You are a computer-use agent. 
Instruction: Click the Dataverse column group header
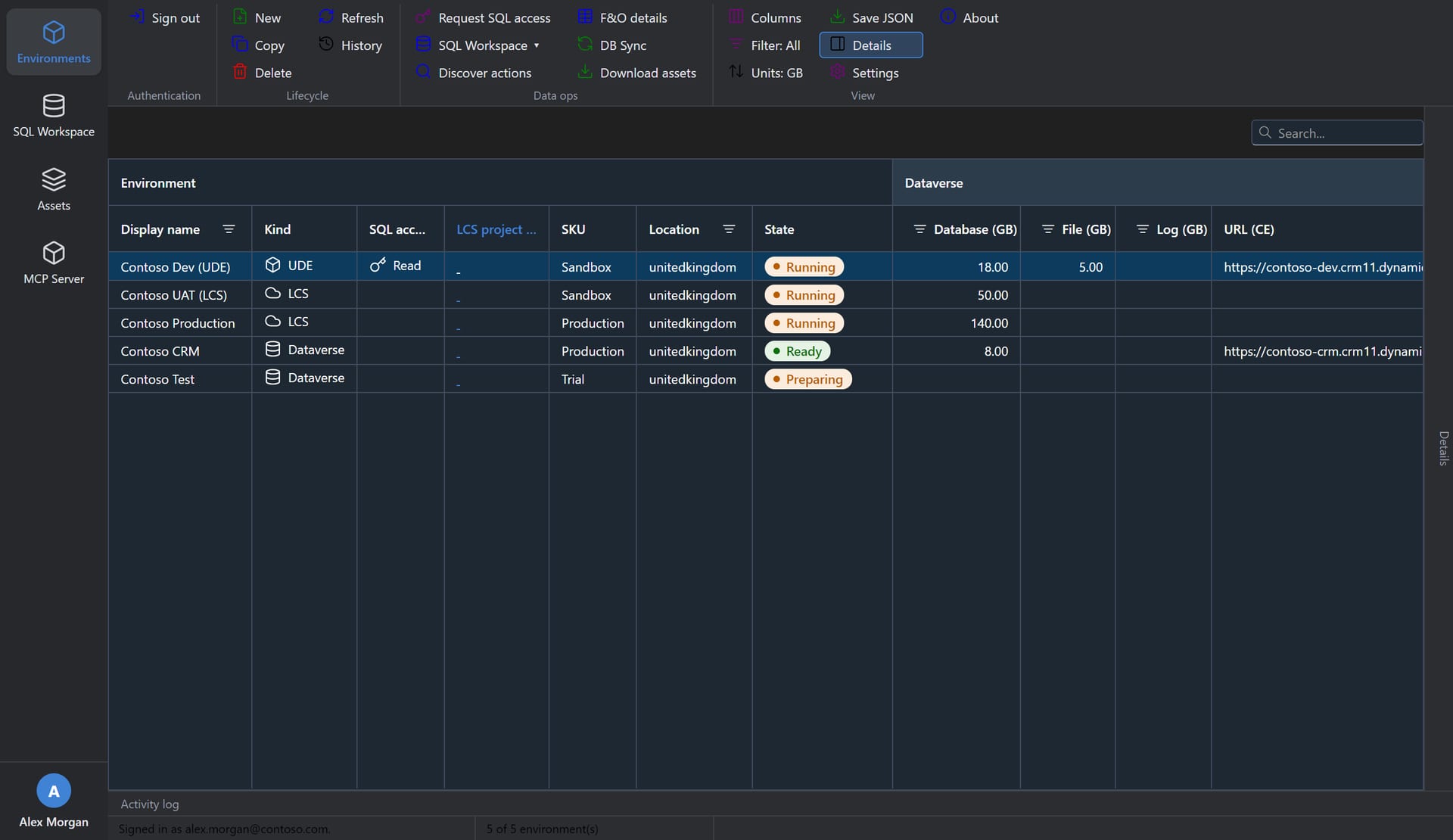coord(1158,182)
